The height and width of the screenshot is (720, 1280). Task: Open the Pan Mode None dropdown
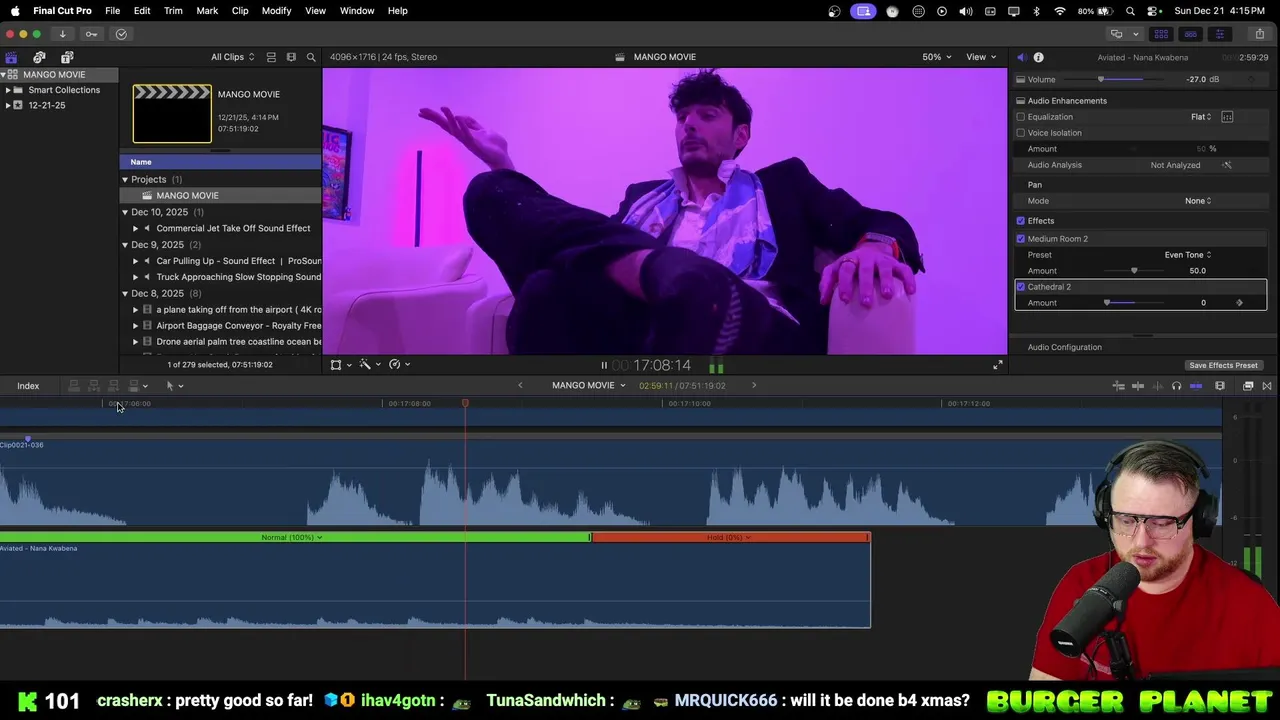coord(1198,201)
